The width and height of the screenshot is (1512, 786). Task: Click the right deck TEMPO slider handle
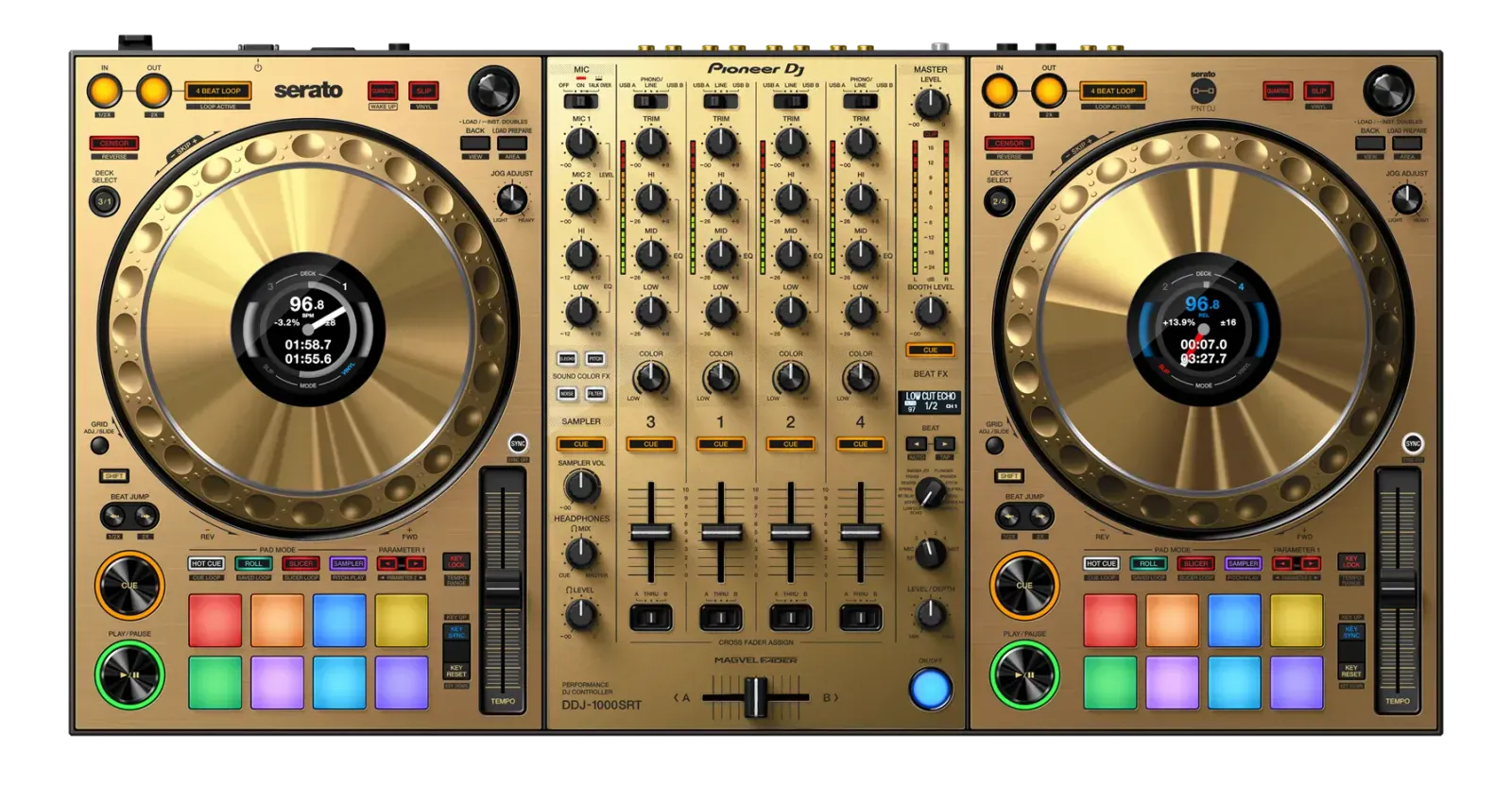tap(1398, 589)
